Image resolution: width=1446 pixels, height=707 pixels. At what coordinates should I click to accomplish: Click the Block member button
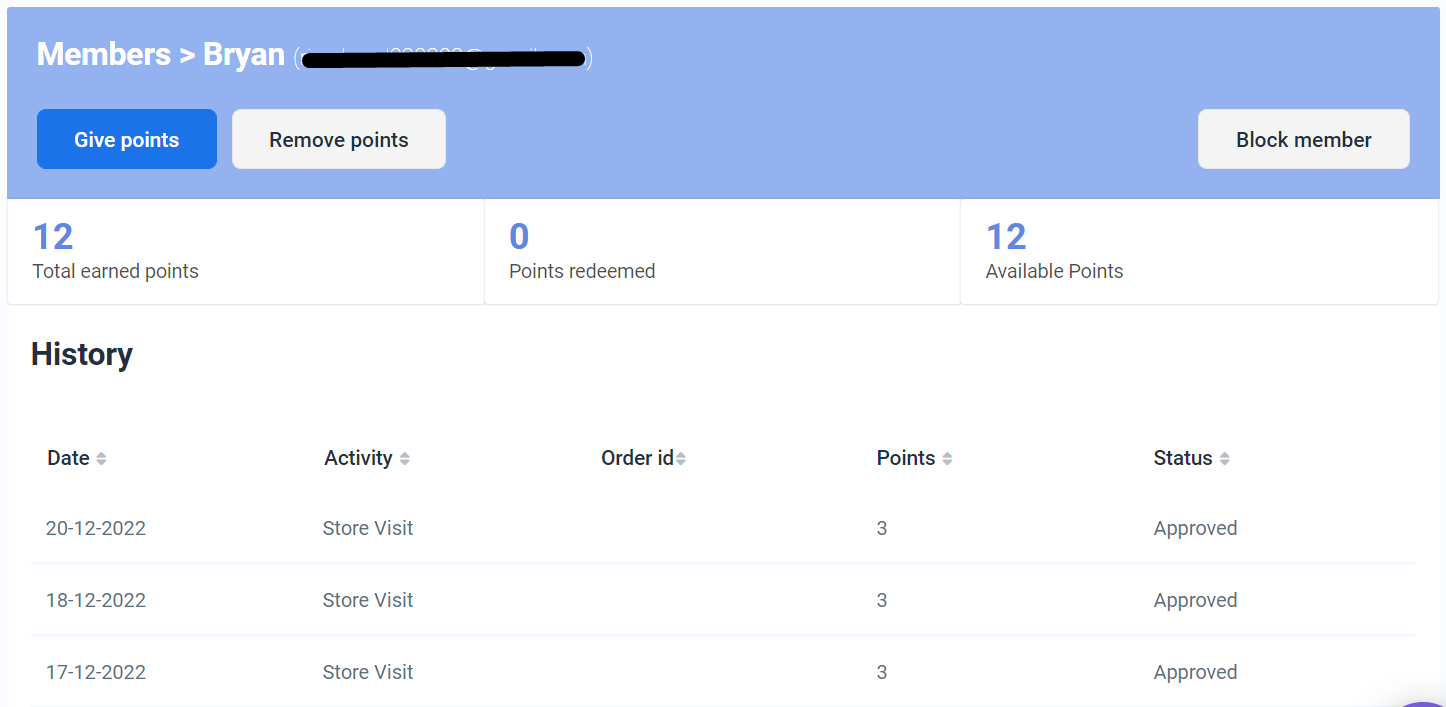click(1304, 139)
